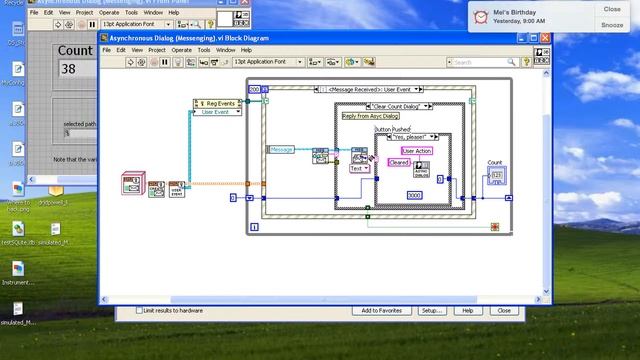Open Window menu in Block Diagram window

[x=225, y=50]
